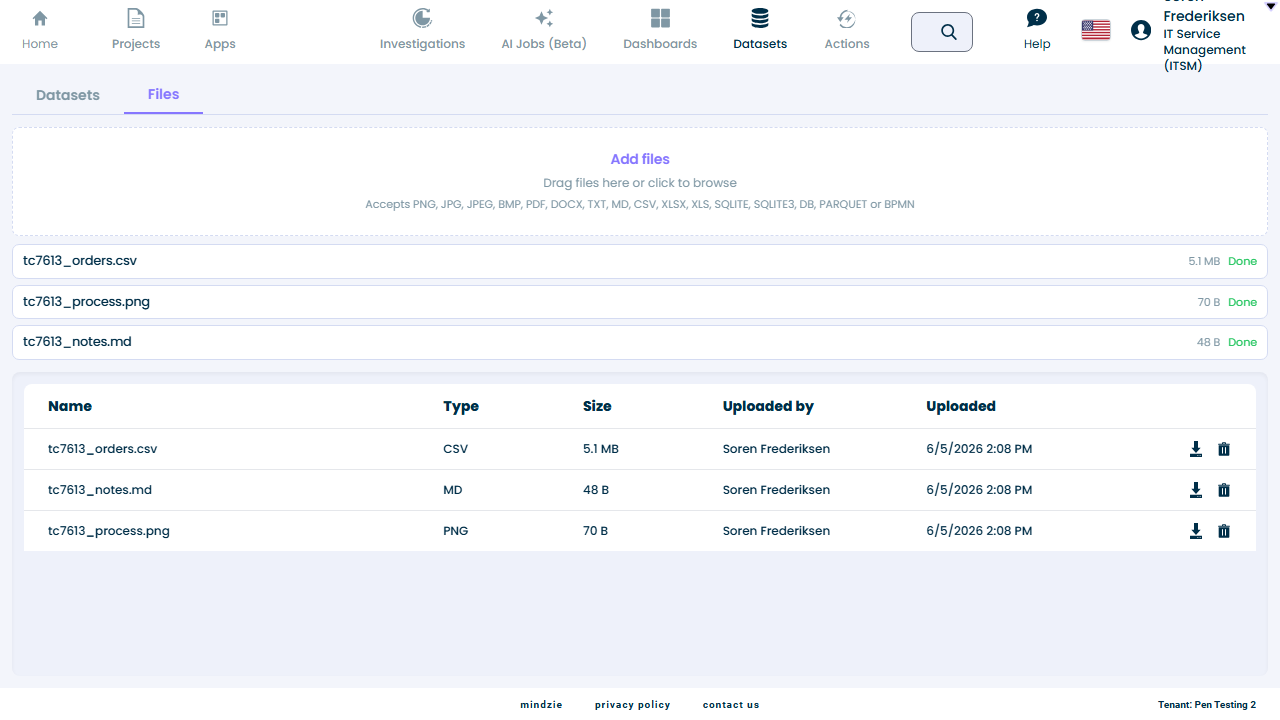Image resolution: width=1280 pixels, height=720 pixels.
Task: Expand the user profile dropdown arrow
Action: click(1271, 6)
